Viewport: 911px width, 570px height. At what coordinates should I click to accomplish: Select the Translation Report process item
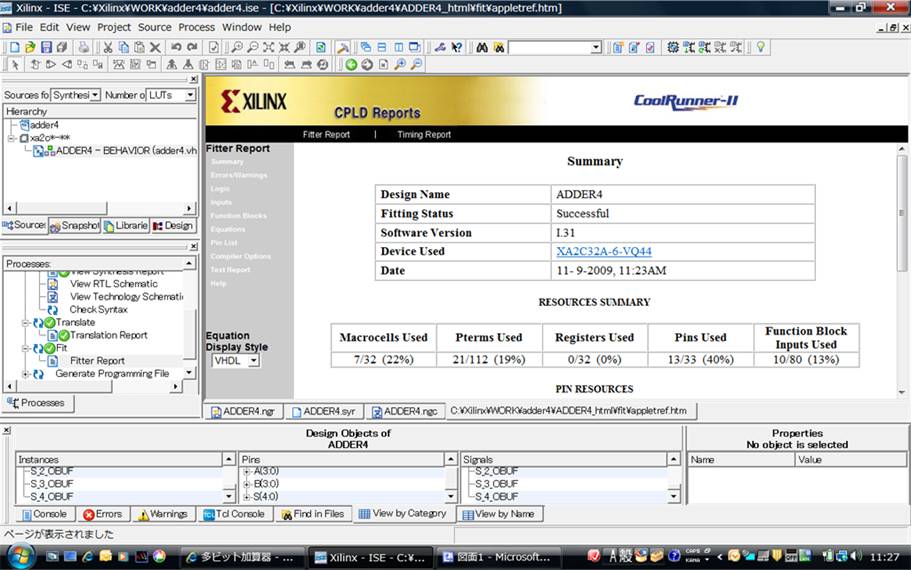coord(108,335)
